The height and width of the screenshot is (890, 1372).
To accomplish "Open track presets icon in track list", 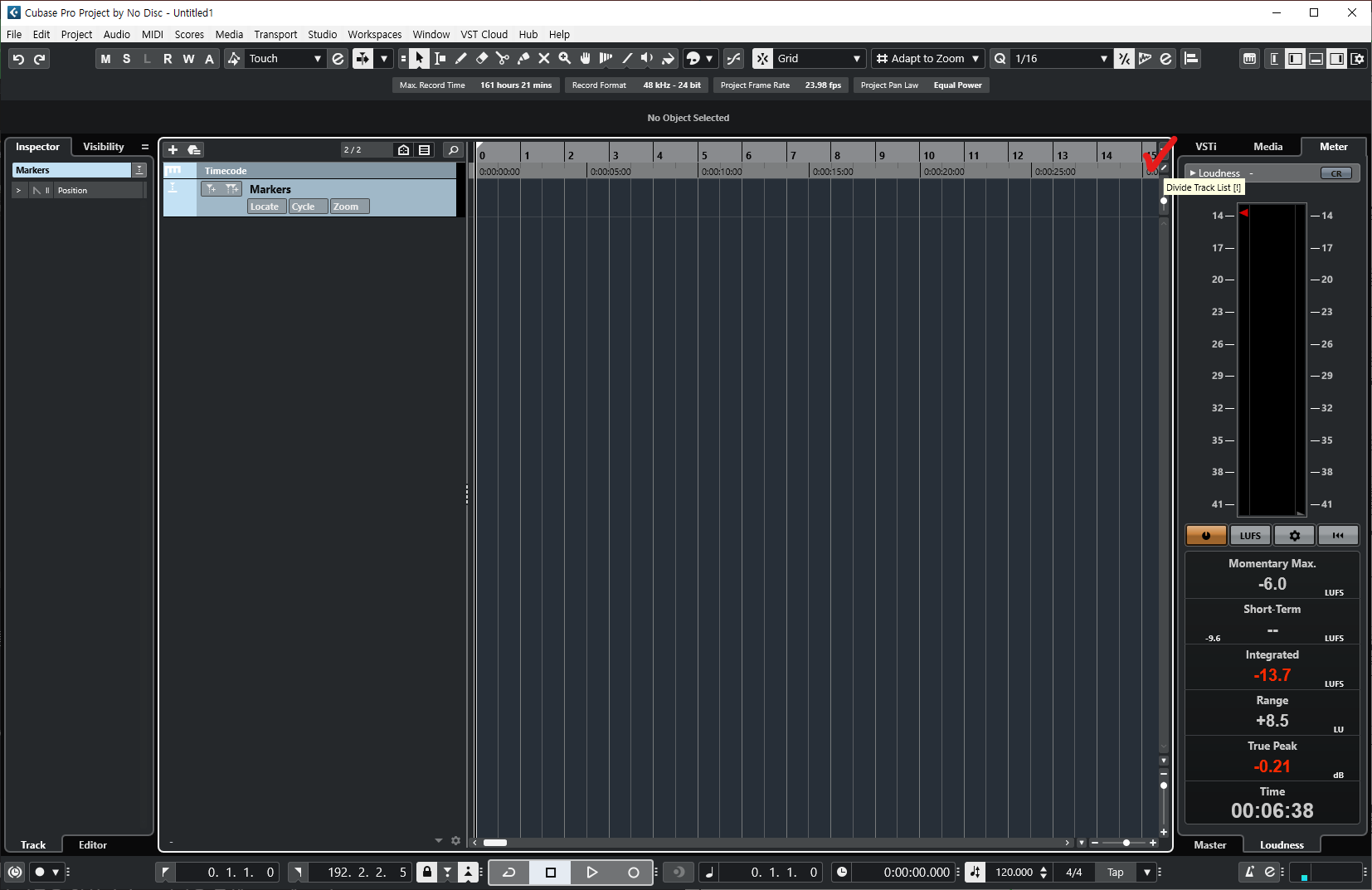I will [194, 150].
